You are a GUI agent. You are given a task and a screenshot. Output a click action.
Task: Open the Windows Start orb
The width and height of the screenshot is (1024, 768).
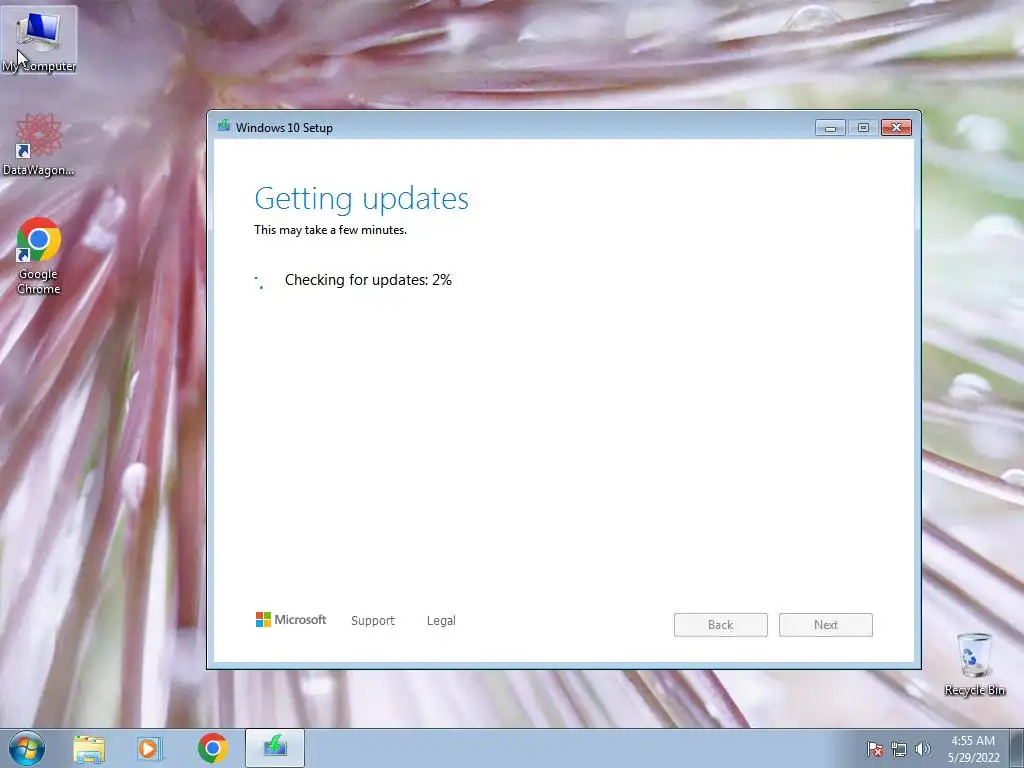(27, 748)
